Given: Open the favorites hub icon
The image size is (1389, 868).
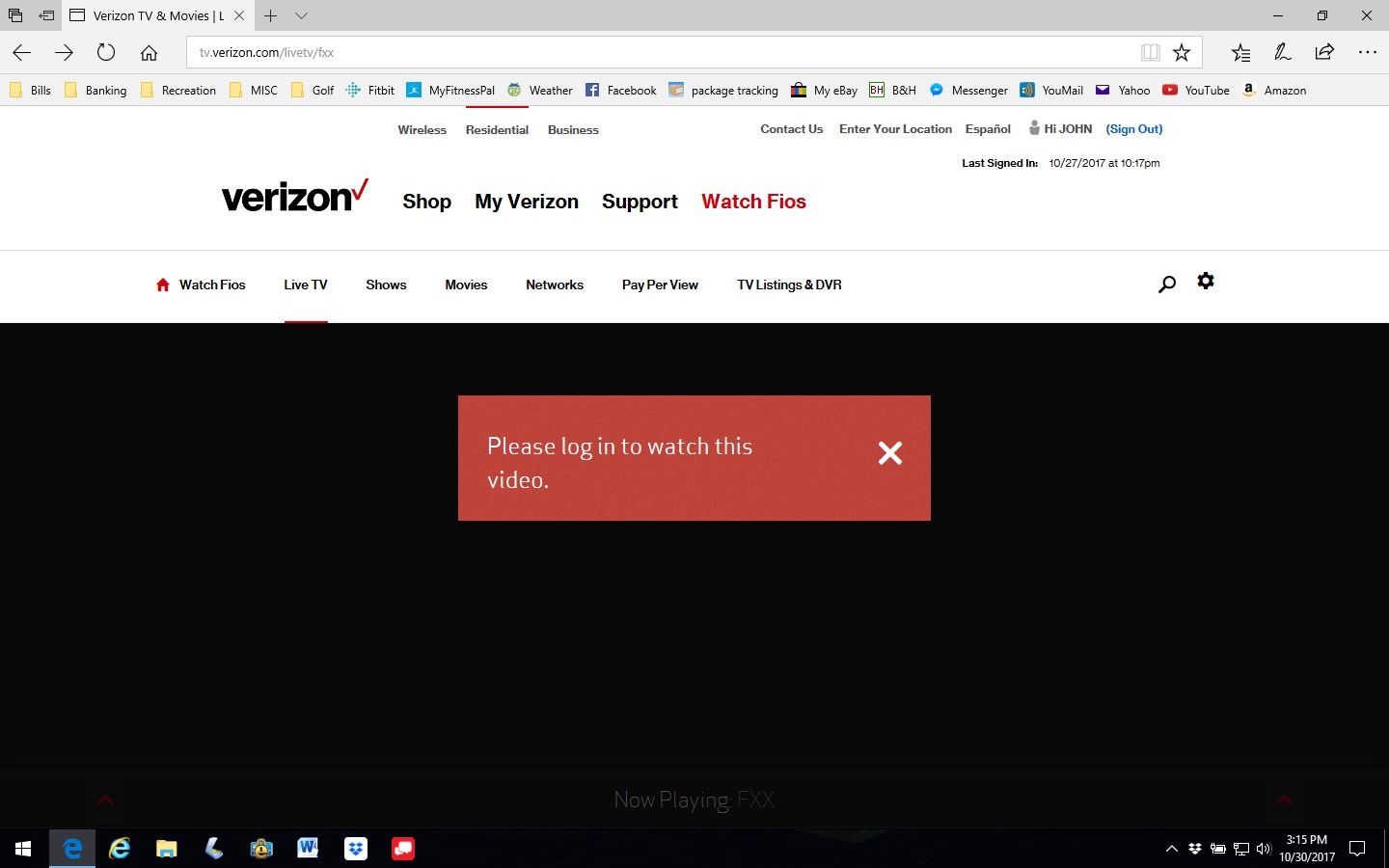Looking at the screenshot, I should click(x=1240, y=52).
